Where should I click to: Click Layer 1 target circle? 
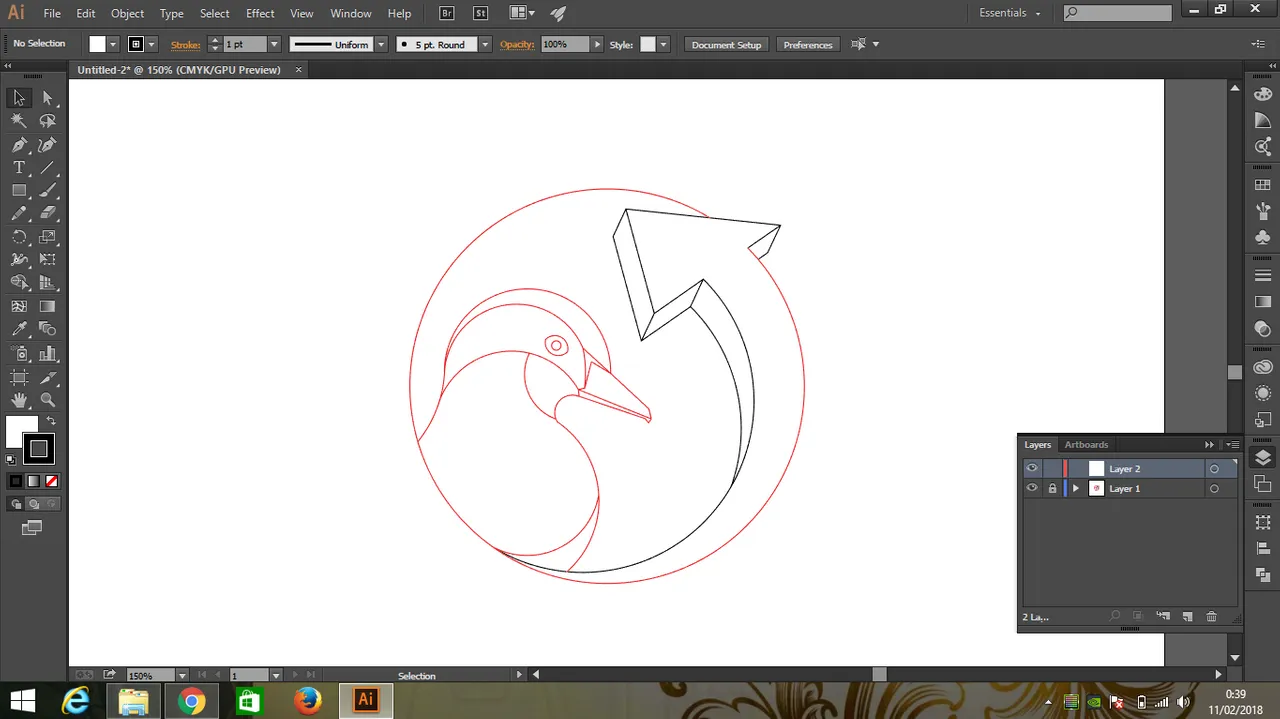1214,489
